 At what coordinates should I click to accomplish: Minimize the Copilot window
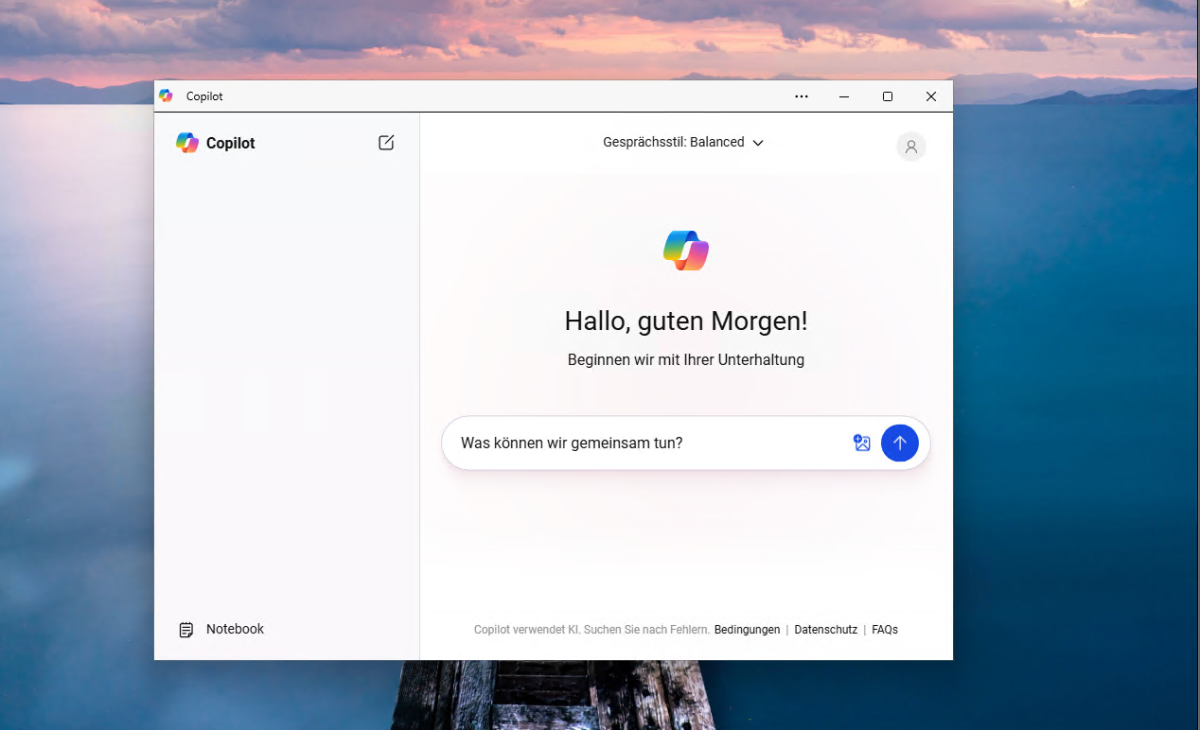[x=843, y=96]
